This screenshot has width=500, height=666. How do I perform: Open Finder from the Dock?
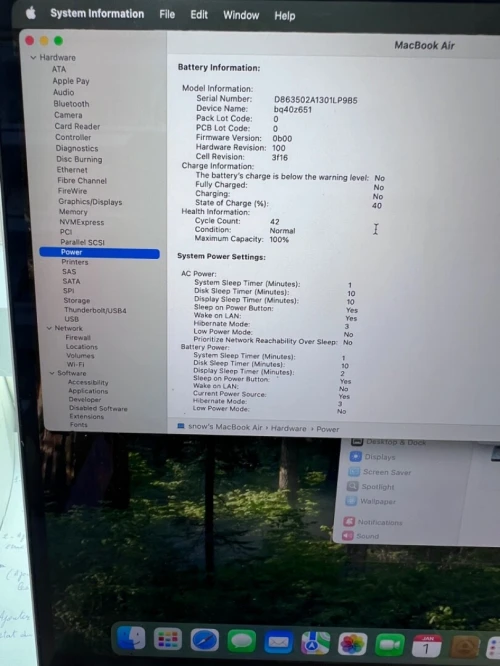point(130,638)
